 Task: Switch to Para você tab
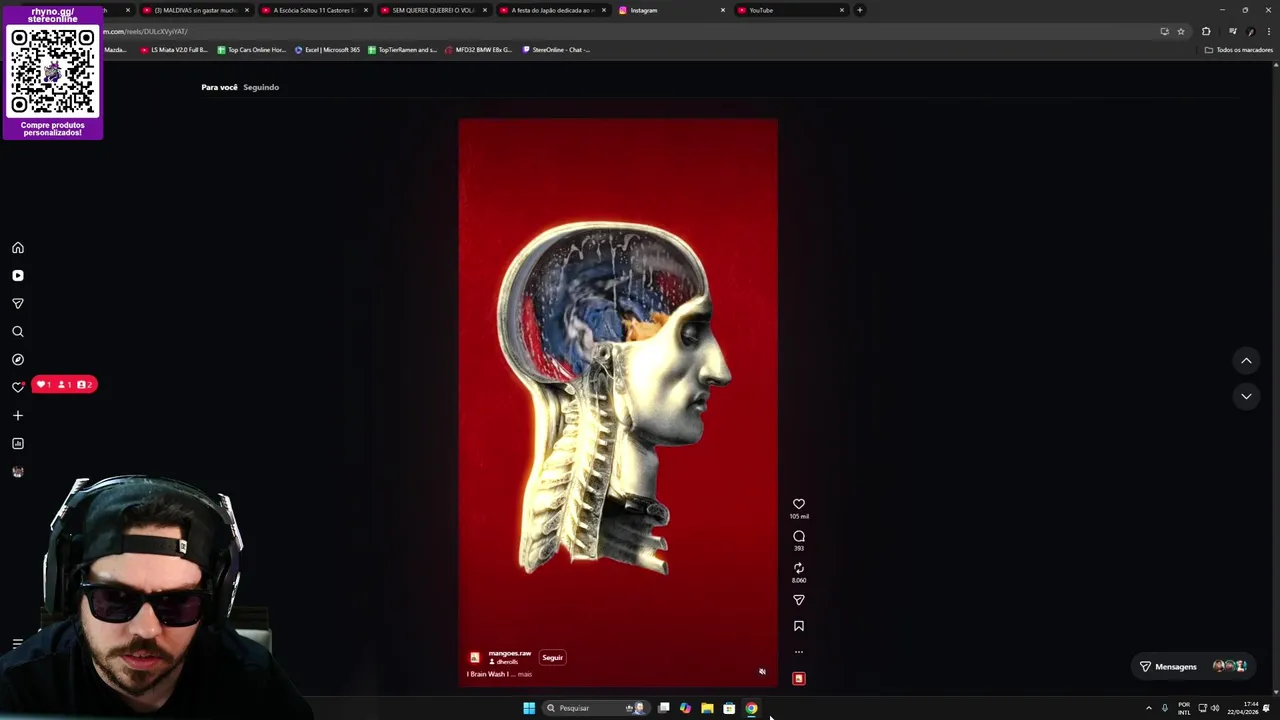coord(220,88)
